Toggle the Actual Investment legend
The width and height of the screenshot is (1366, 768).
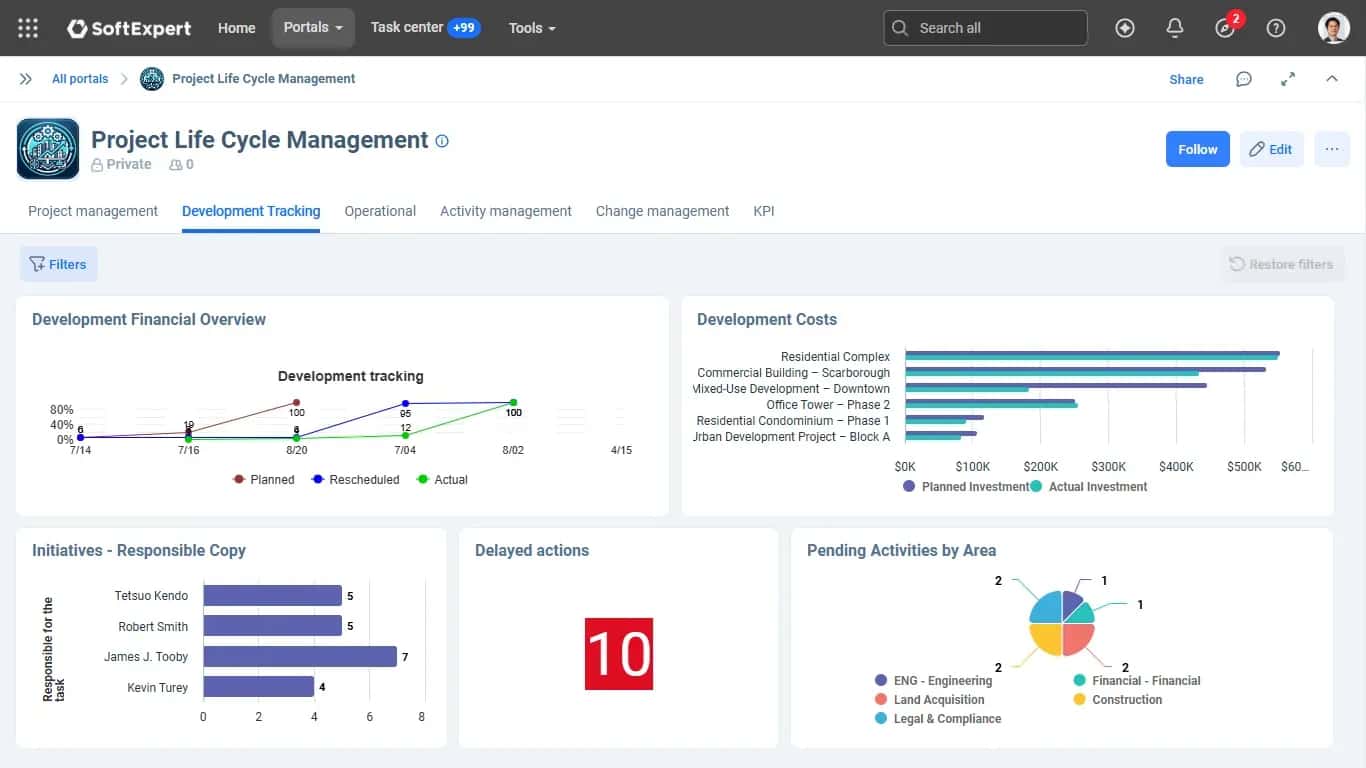click(x=1088, y=487)
